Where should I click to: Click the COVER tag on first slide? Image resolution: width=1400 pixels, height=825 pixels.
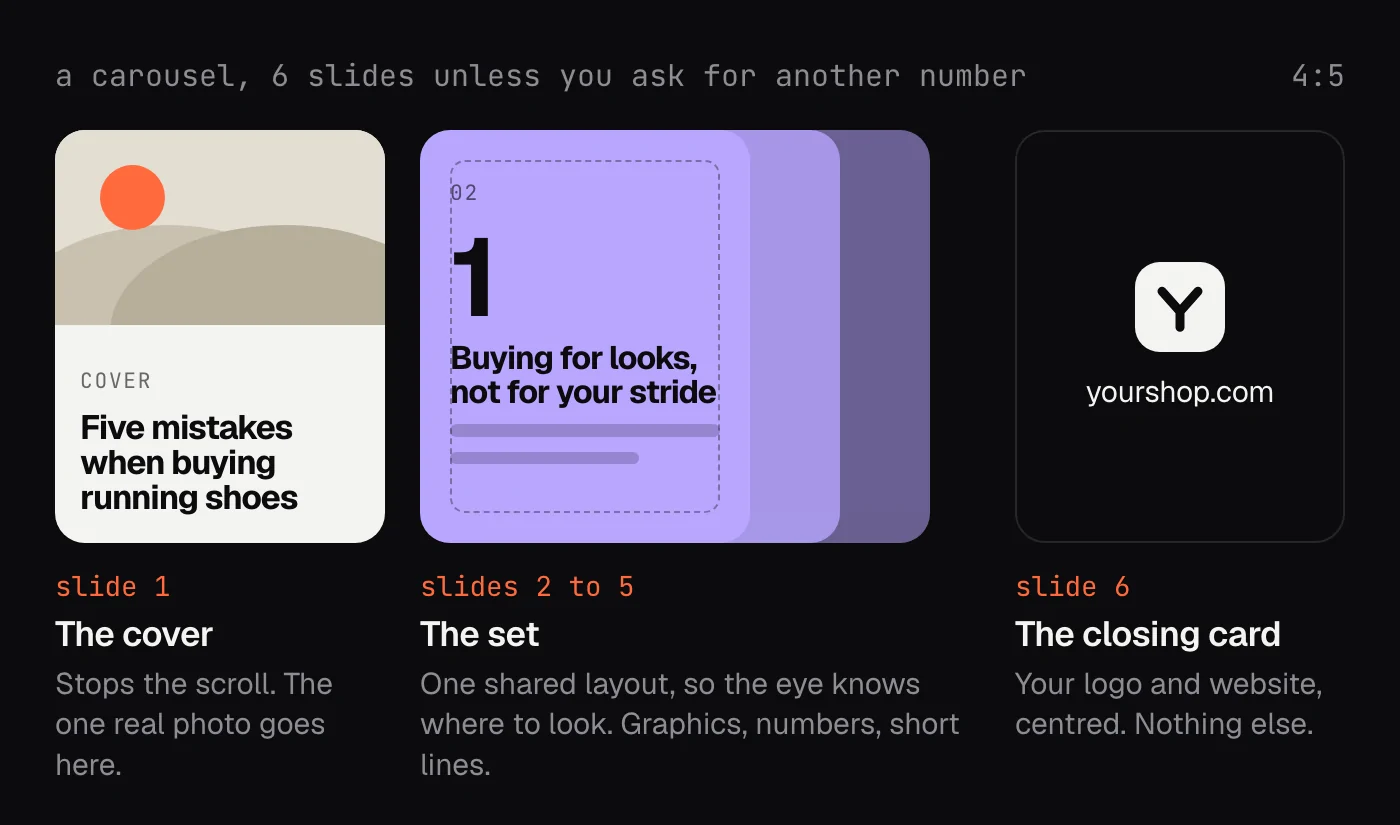point(116,381)
